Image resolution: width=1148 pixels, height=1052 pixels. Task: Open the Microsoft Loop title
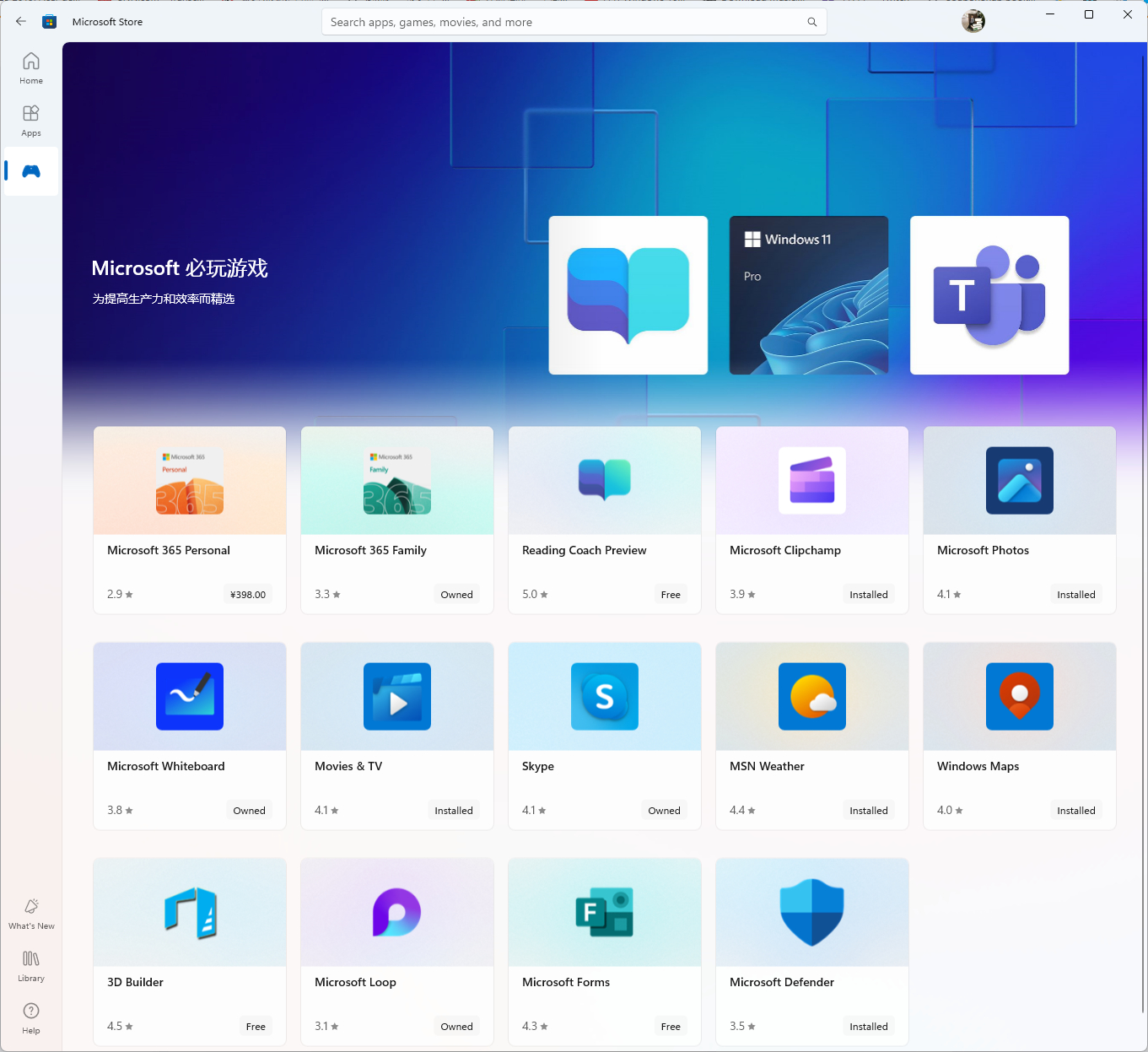355,982
